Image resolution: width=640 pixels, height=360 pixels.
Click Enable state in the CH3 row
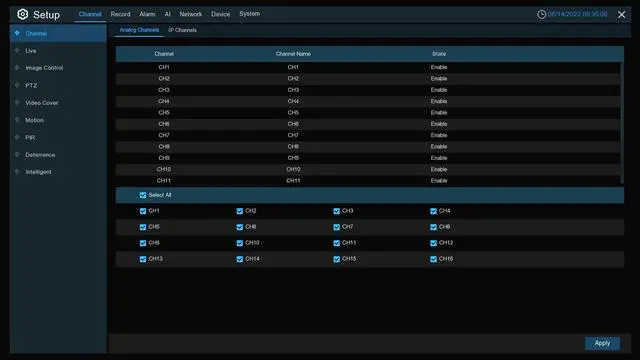(x=439, y=90)
